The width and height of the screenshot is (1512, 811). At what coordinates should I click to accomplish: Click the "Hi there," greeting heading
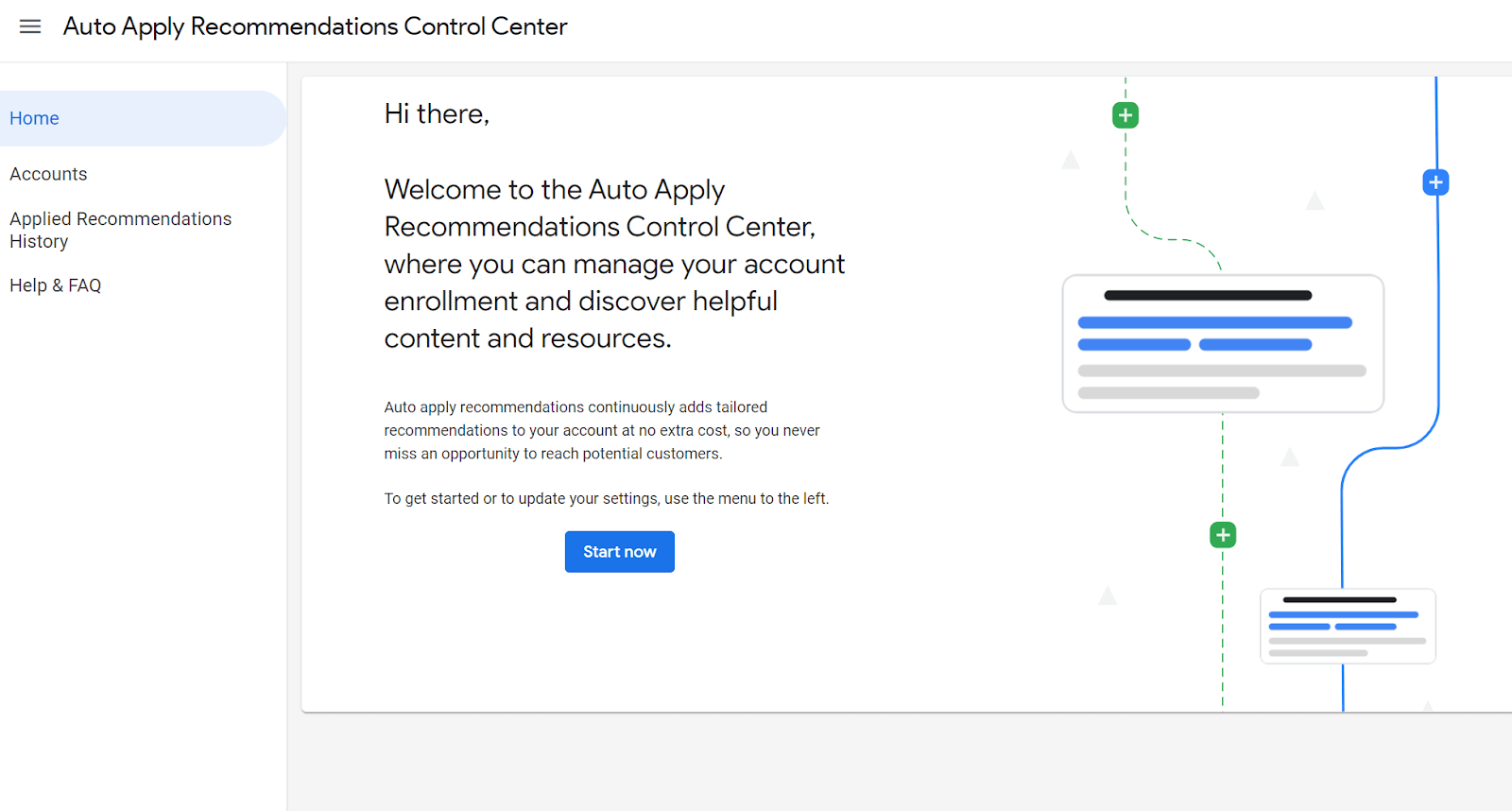click(437, 113)
